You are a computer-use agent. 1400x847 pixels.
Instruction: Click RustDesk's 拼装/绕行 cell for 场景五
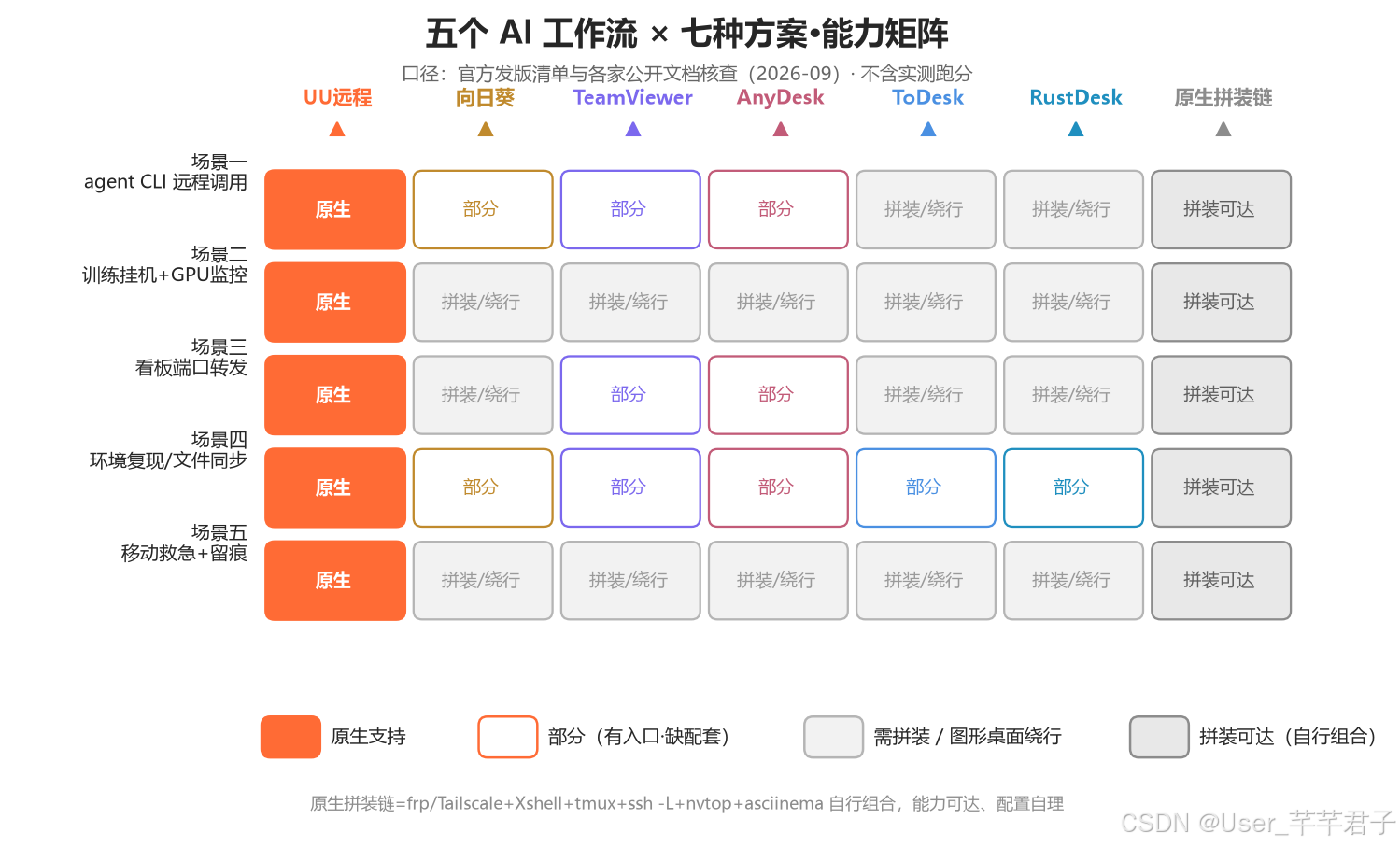1073,581
